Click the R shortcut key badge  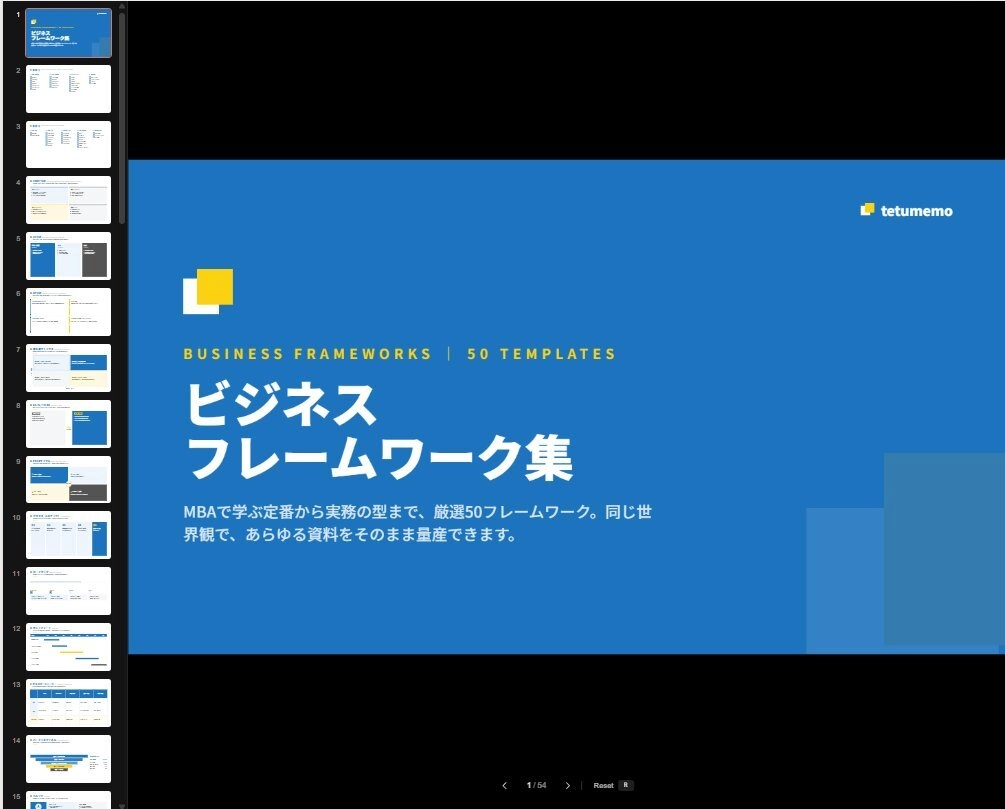[626, 785]
